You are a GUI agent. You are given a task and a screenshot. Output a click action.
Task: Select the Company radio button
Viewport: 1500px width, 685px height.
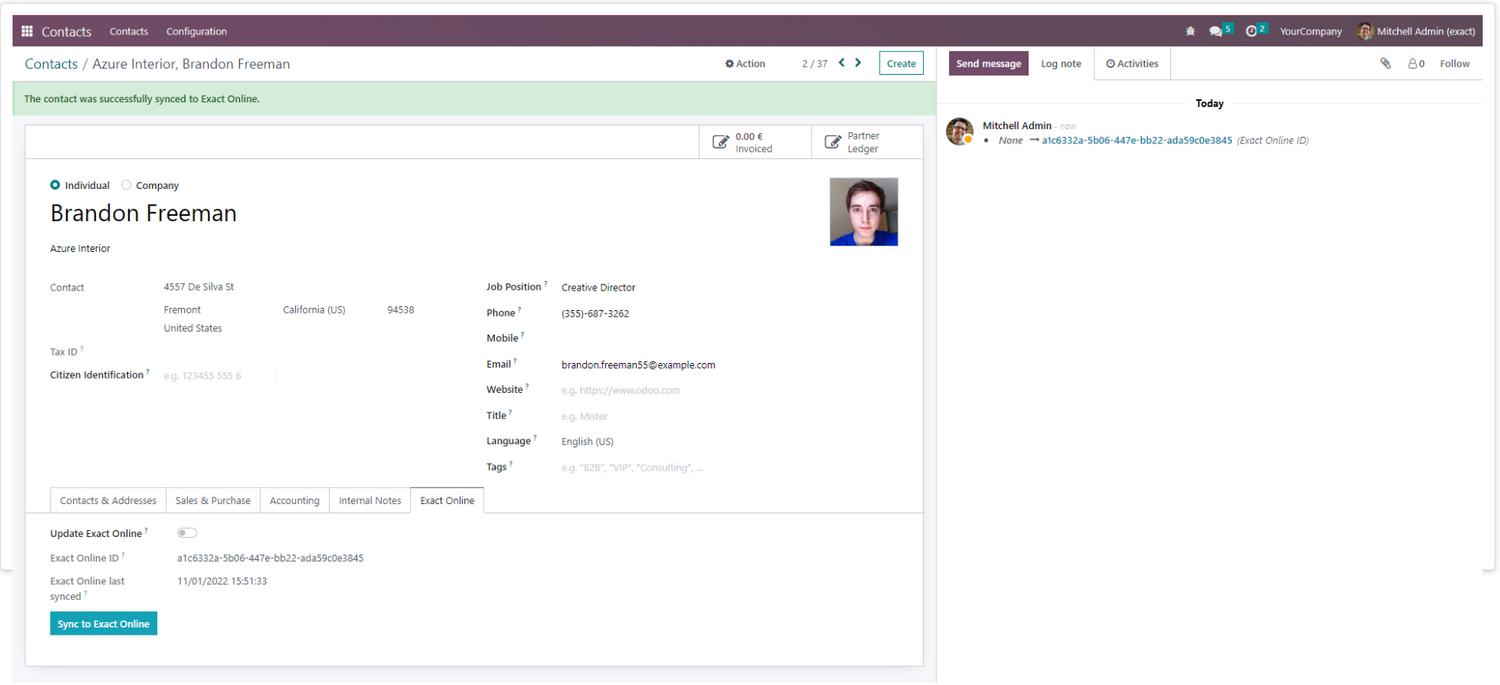(127, 186)
